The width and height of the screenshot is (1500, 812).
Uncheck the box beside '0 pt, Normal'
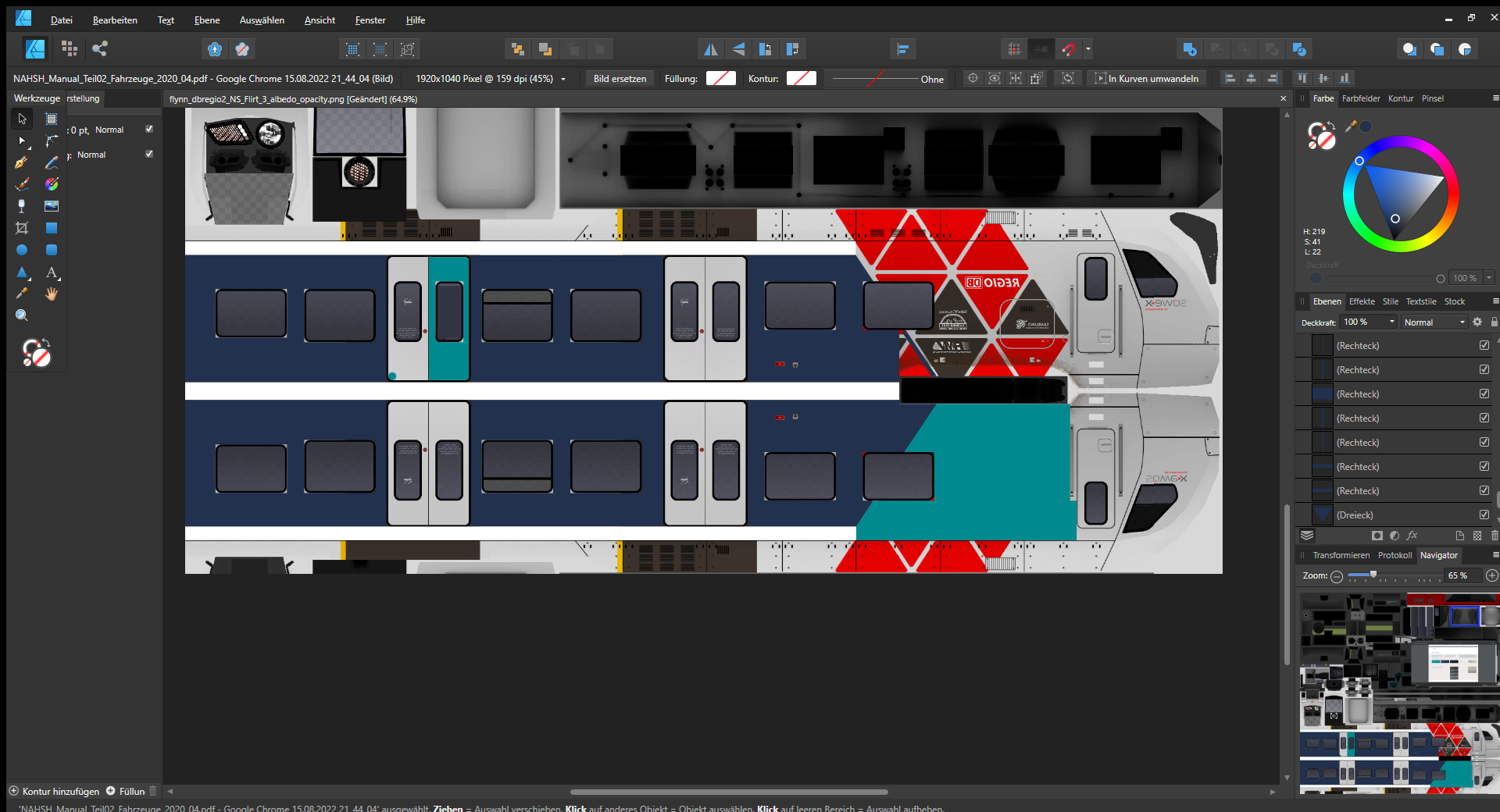pyautogui.click(x=149, y=130)
